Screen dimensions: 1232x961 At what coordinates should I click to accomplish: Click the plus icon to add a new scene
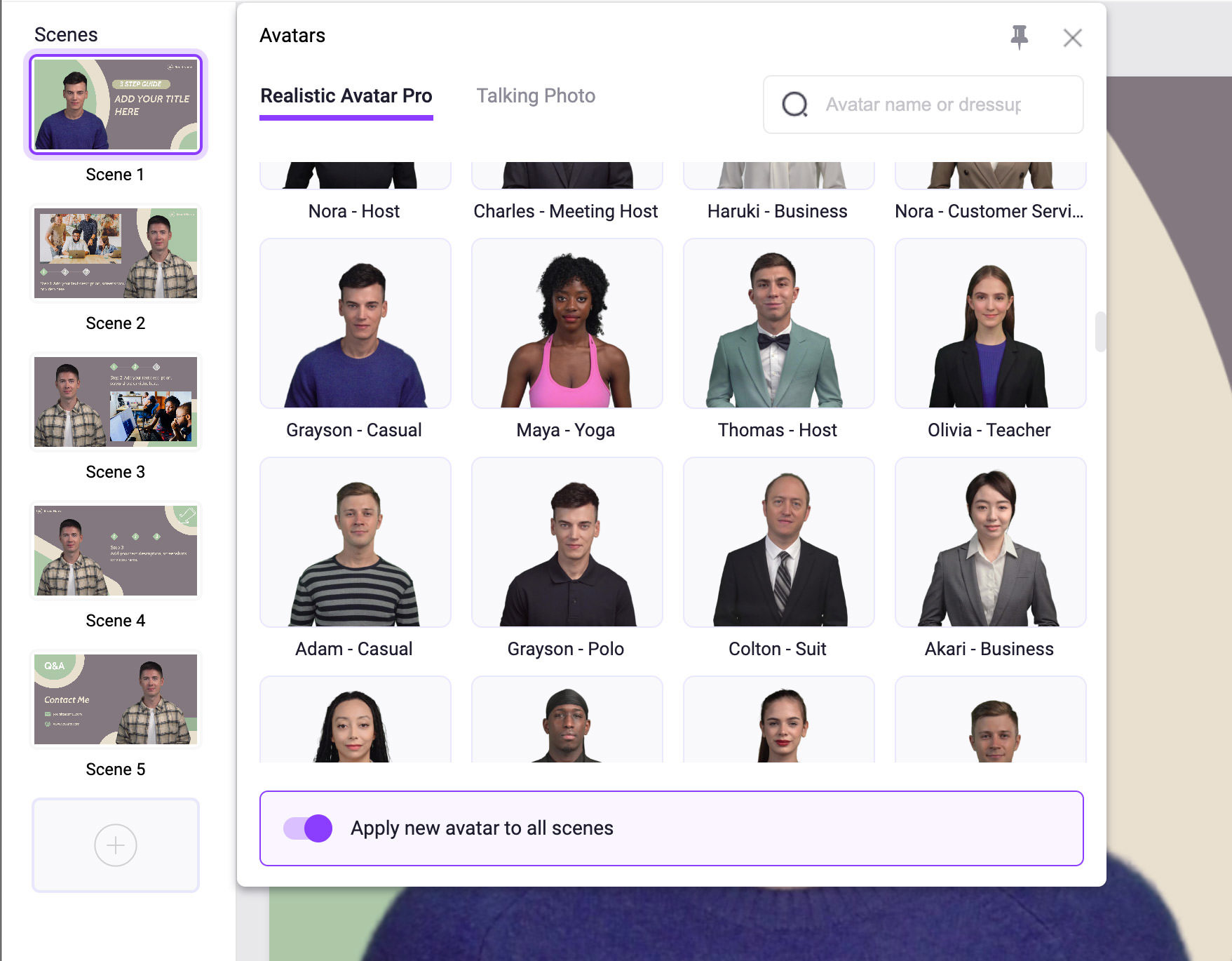tap(116, 845)
